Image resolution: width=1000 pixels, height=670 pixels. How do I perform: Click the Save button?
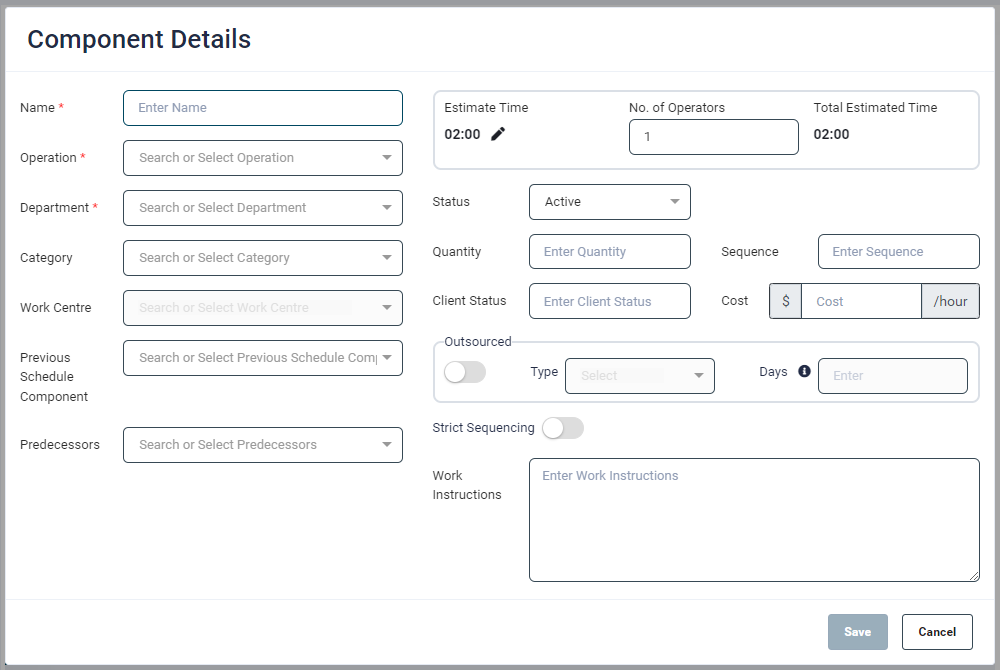coord(857,632)
